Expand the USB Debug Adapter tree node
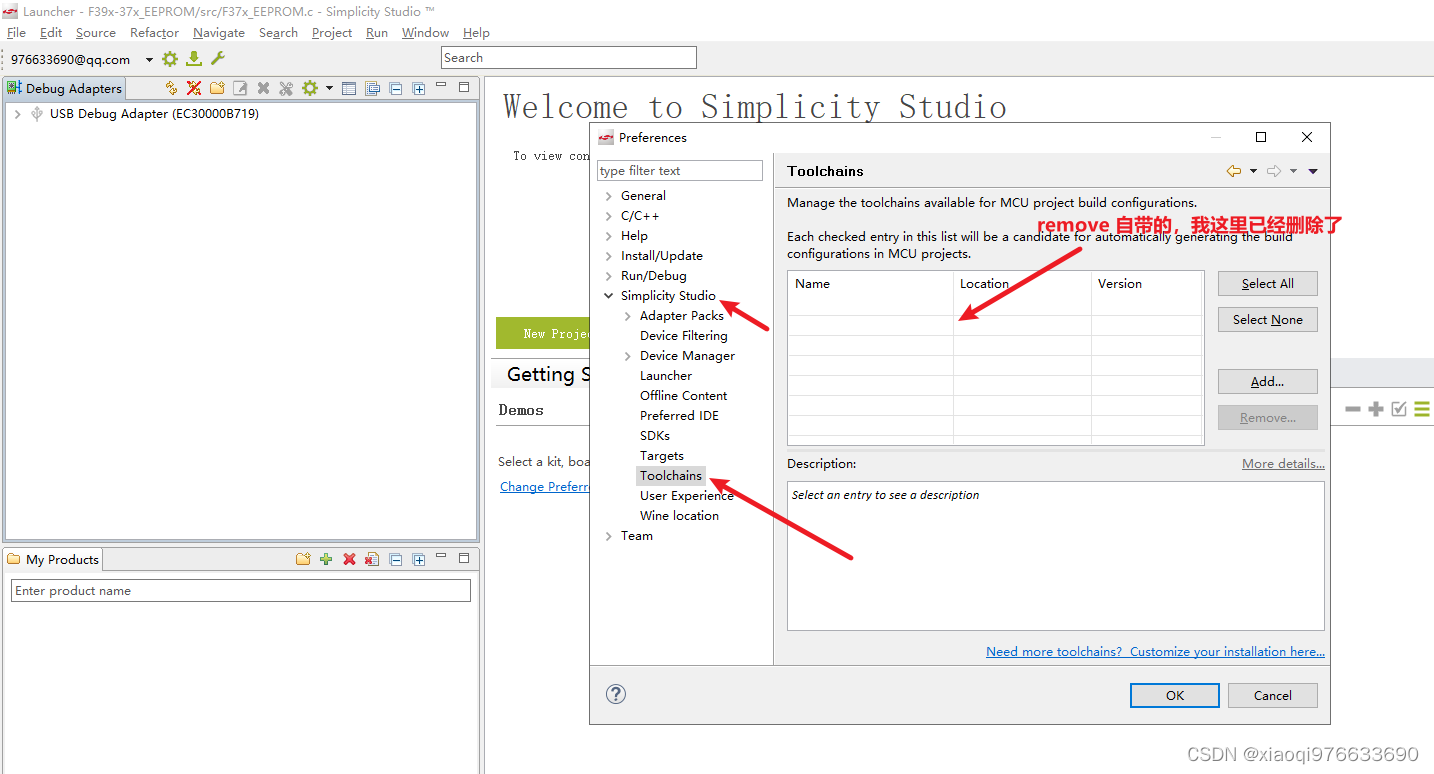1434x774 pixels. tap(17, 114)
